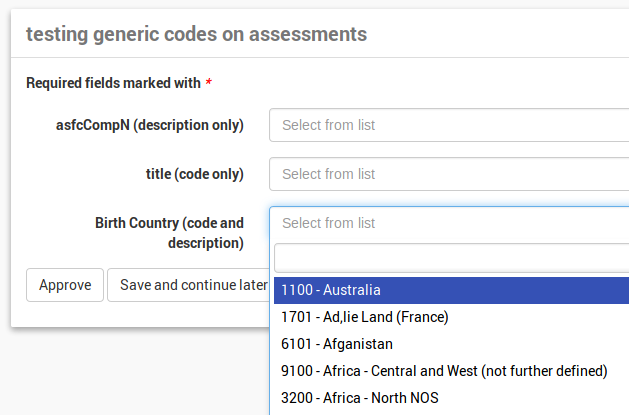The width and height of the screenshot is (629, 415).
Task: Select 9100 - Africa - Central and West
Action: point(444,371)
